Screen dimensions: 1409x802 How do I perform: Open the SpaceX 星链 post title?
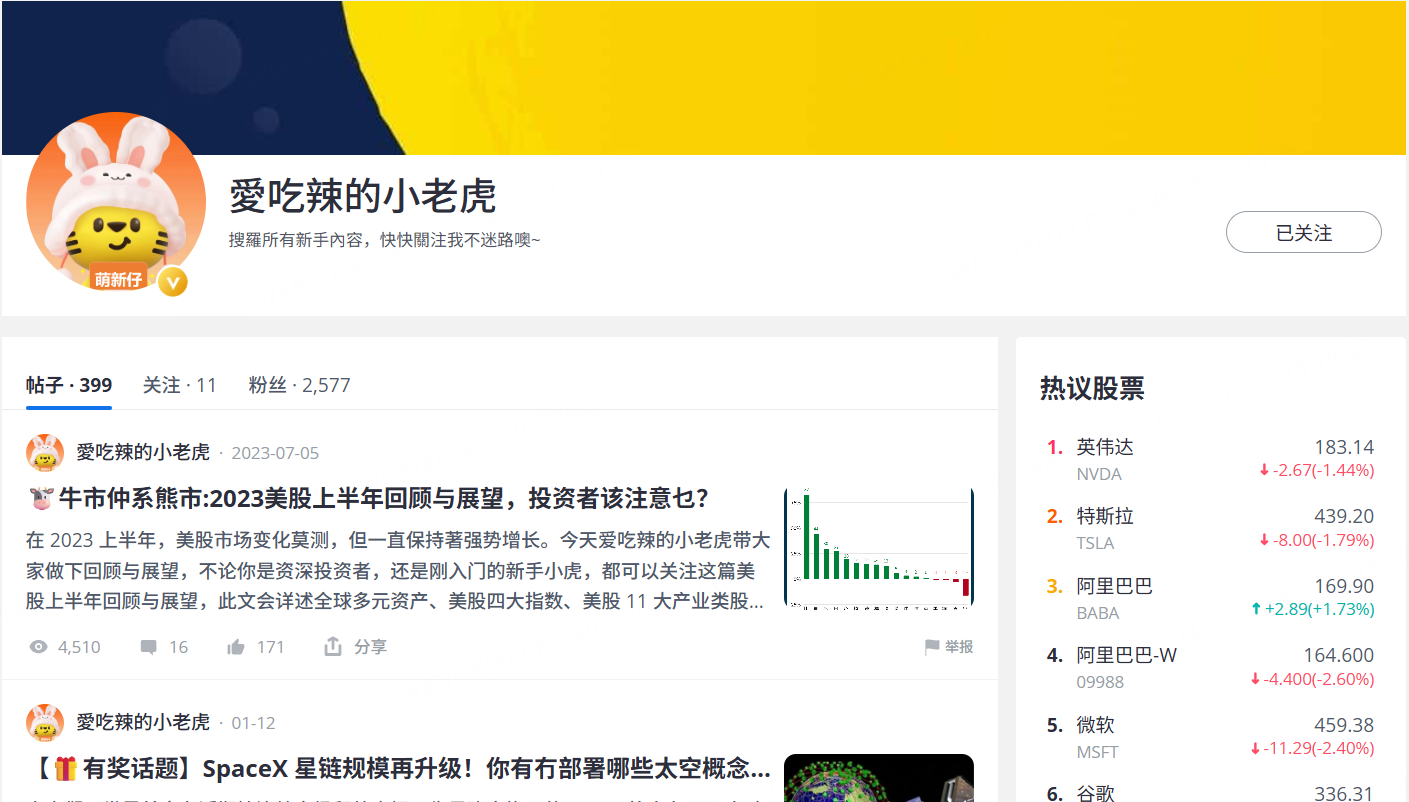point(398,768)
